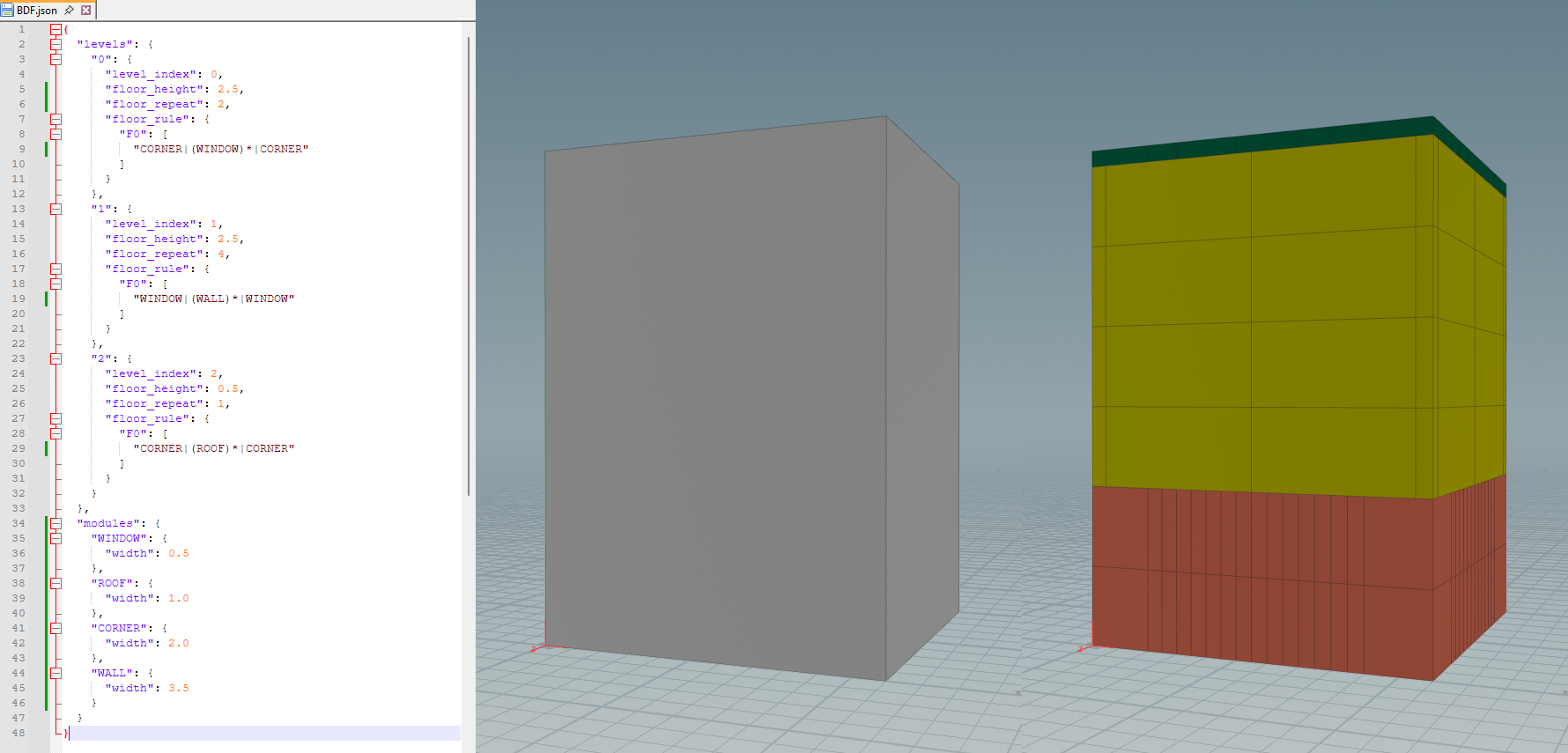
Task: Collapse the "F0" array fold at line 18
Action: tap(55, 284)
